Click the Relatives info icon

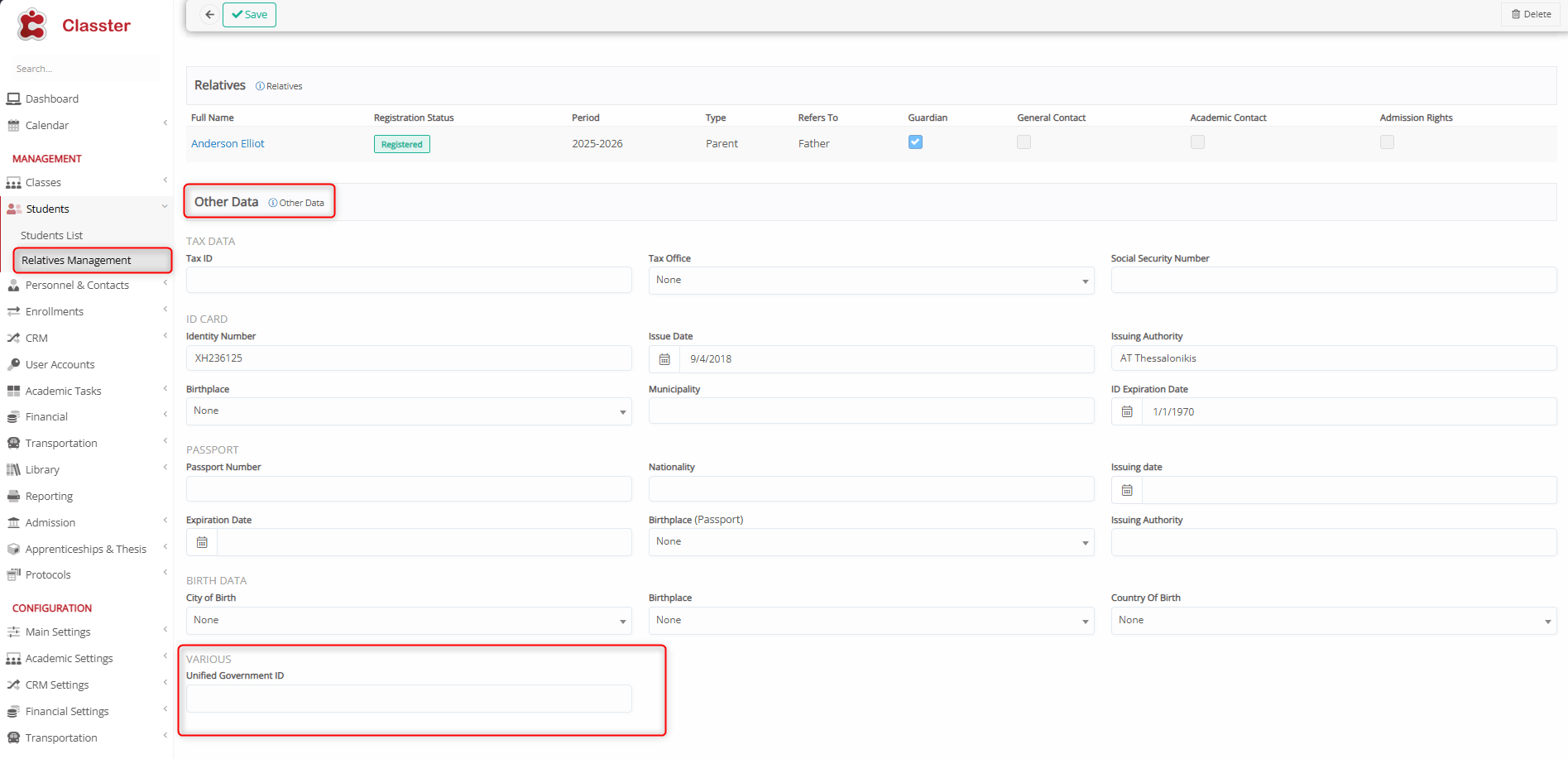(x=260, y=86)
